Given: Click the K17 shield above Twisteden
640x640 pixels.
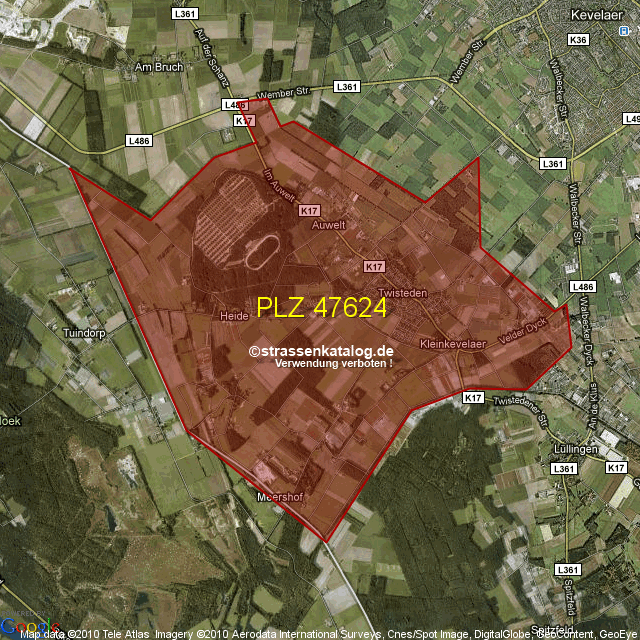Looking at the screenshot, I should coord(374,267).
